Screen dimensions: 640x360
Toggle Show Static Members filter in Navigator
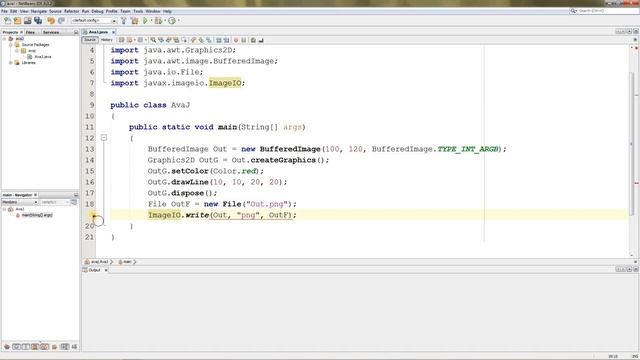(x=26, y=347)
